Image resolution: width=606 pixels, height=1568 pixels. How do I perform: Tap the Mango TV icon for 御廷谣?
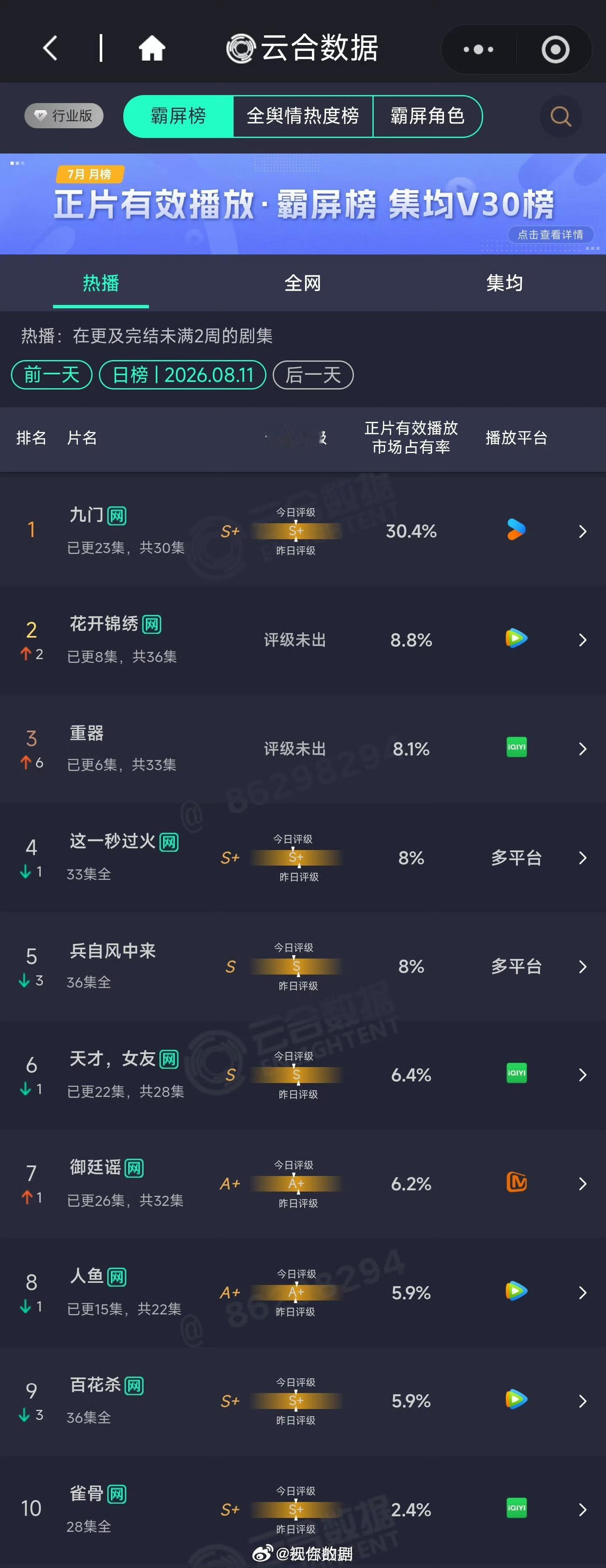pyautogui.click(x=516, y=1183)
